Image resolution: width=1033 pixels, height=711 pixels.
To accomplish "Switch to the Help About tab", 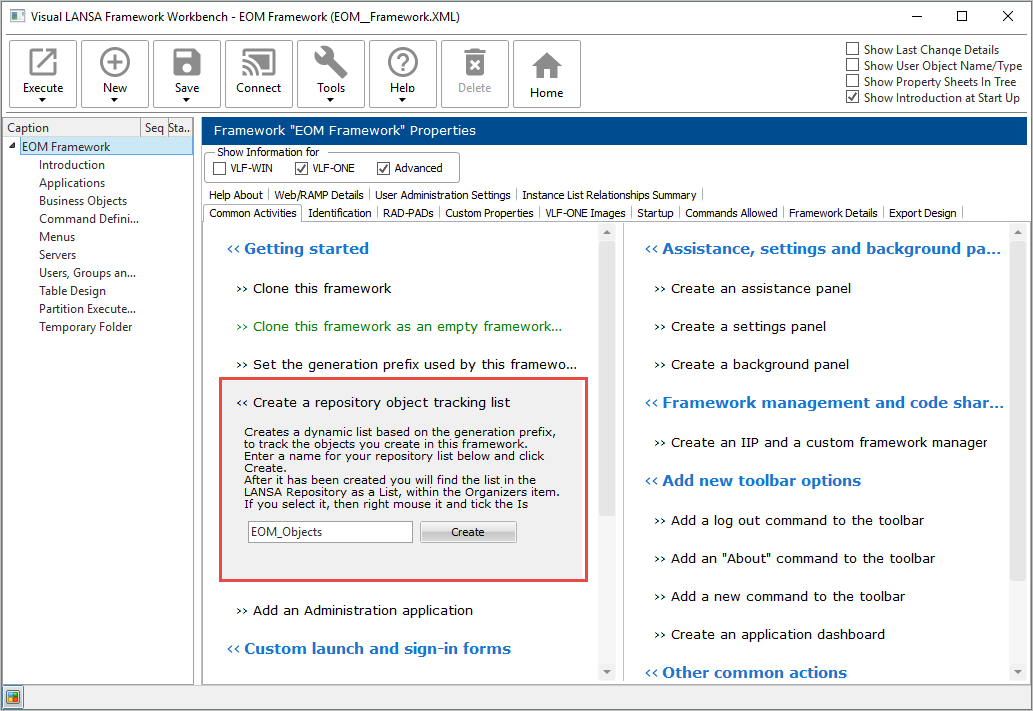I will 235,195.
